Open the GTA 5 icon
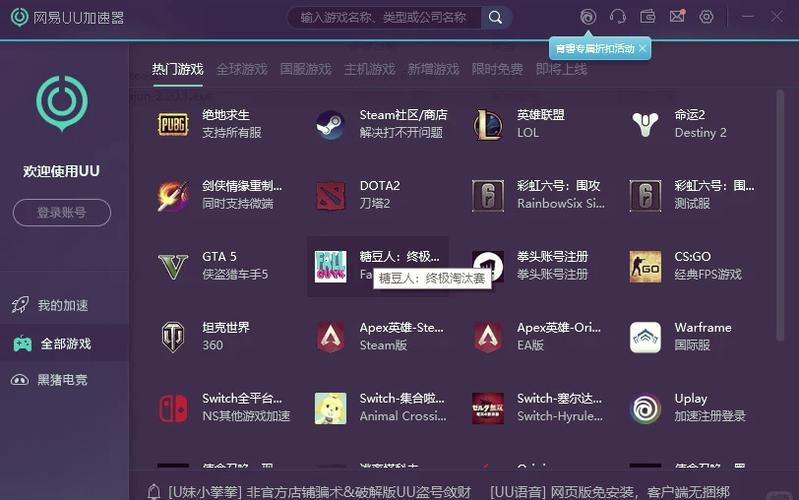Image resolution: width=799 pixels, height=500 pixels. [173, 266]
